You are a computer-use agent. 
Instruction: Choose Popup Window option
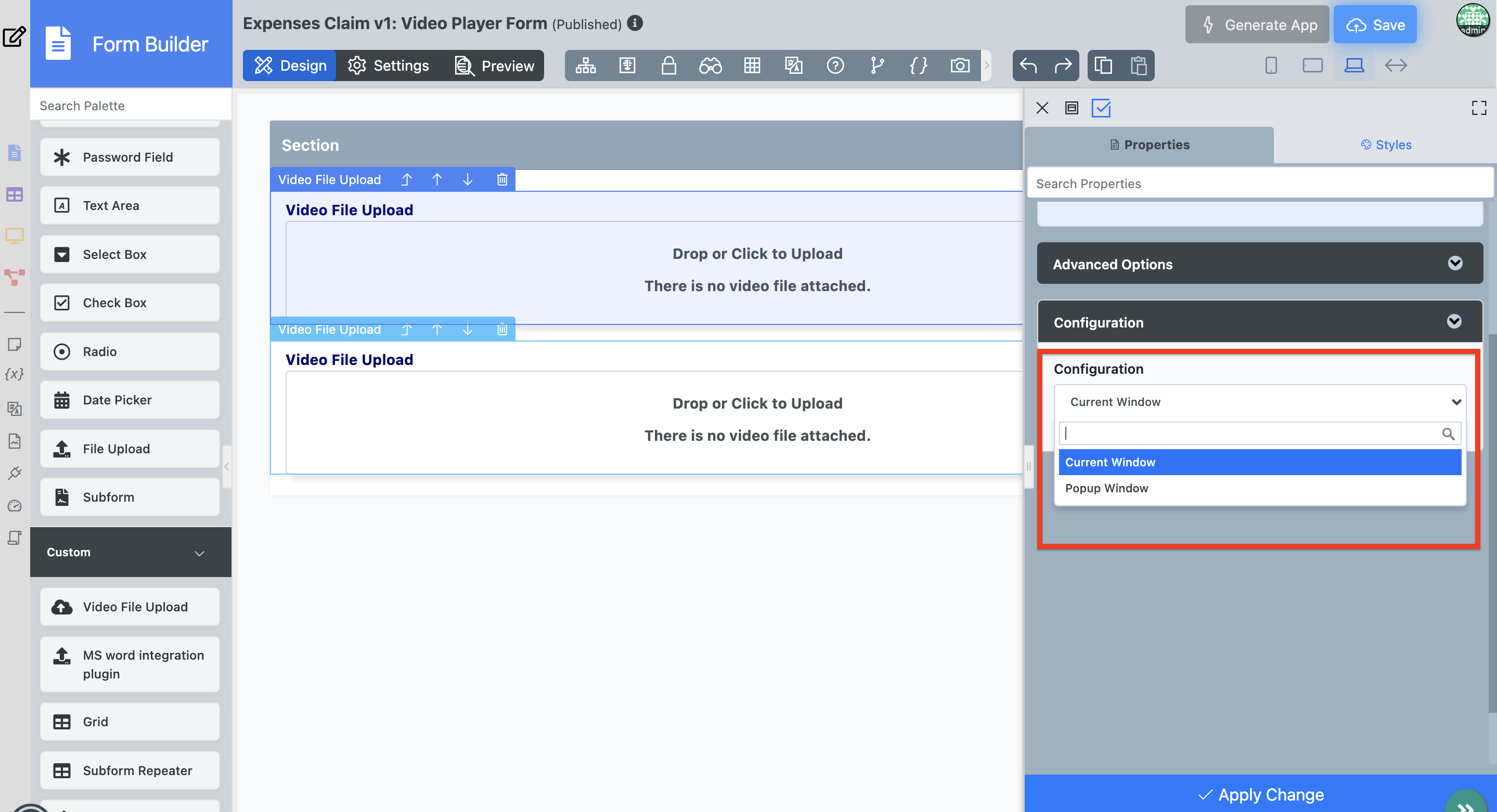pyautogui.click(x=1106, y=488)
